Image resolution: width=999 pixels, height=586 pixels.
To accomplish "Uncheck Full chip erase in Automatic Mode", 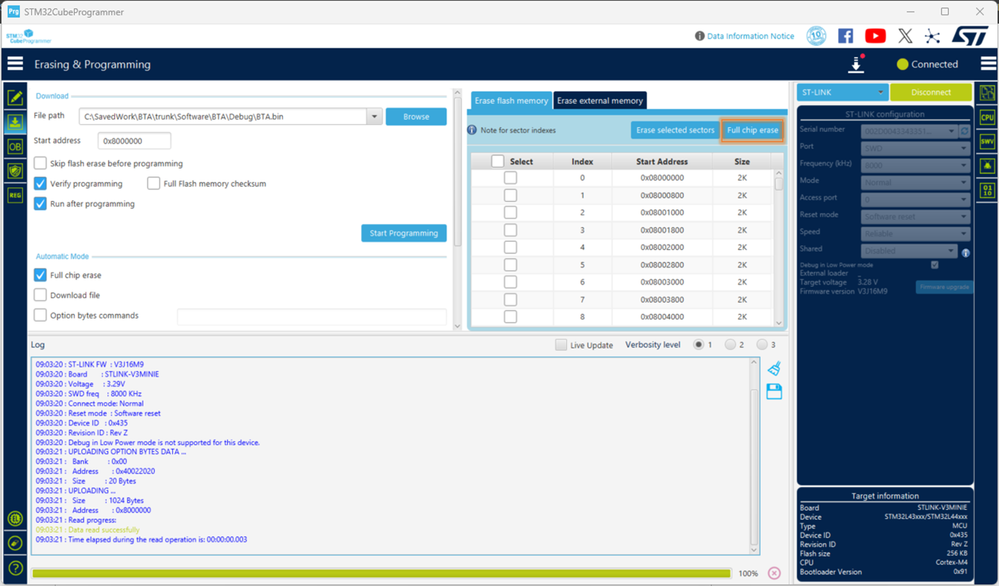I will pos(40,275).
